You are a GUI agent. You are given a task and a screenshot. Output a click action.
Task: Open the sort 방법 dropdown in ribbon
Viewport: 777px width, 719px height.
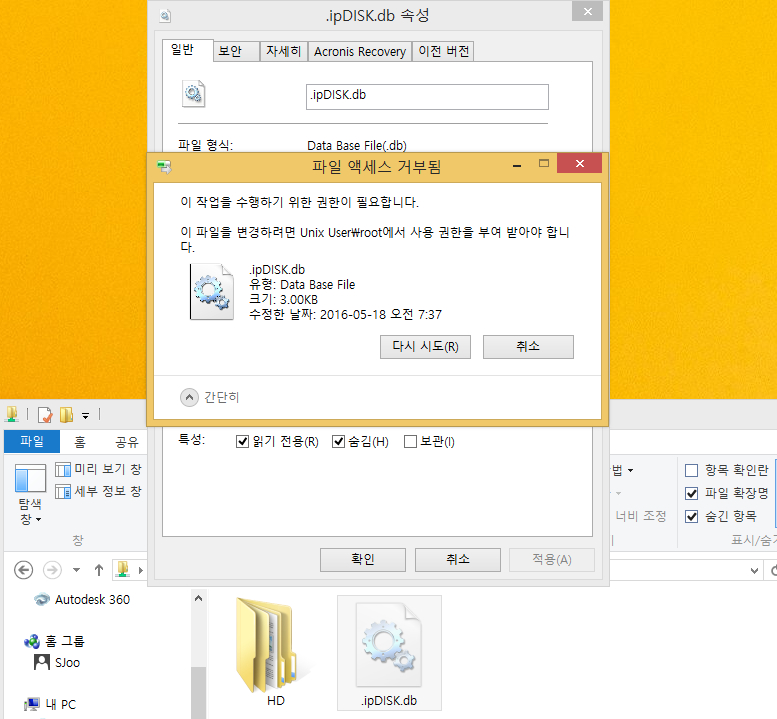[x=623, y=470]
